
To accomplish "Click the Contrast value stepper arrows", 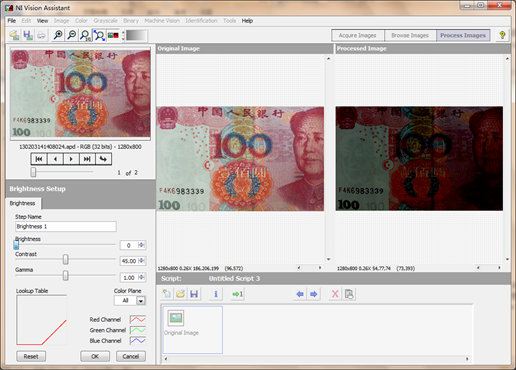I will click(141, 261).
